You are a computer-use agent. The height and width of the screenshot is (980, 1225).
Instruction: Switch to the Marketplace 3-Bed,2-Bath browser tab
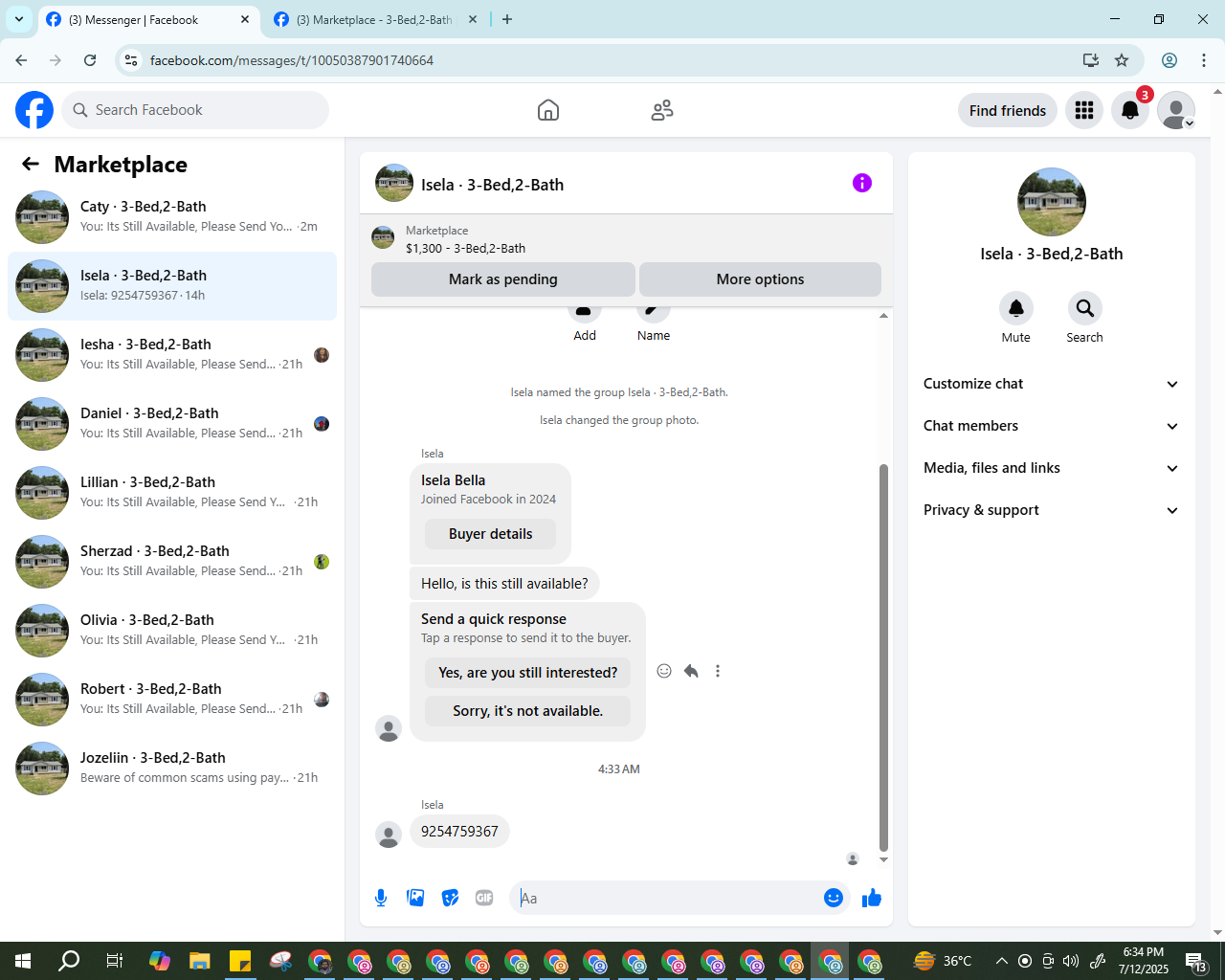(x=374, y=19)
